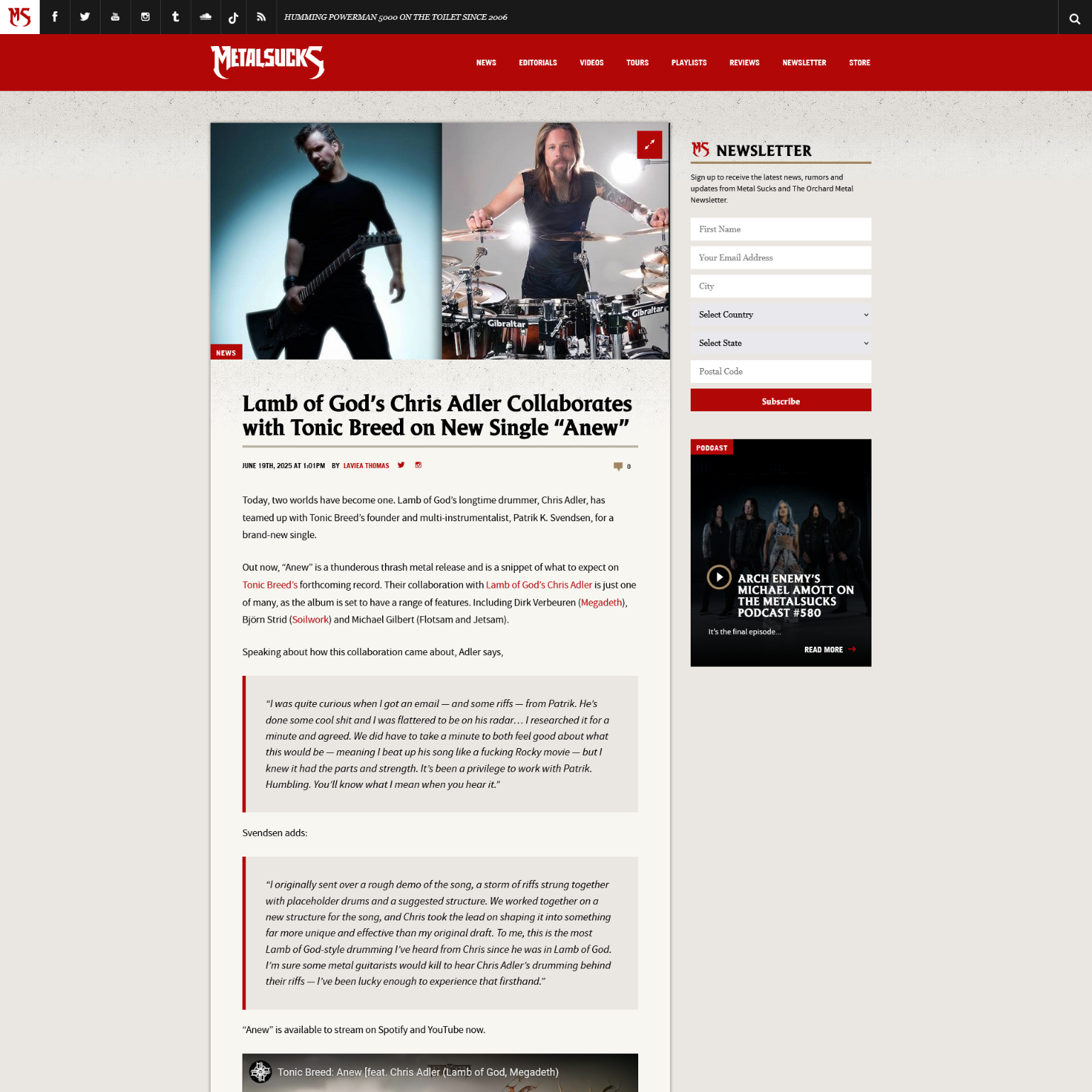Open the Tours menu item
Screen dimensions: 1092x1092
(637, 62)
